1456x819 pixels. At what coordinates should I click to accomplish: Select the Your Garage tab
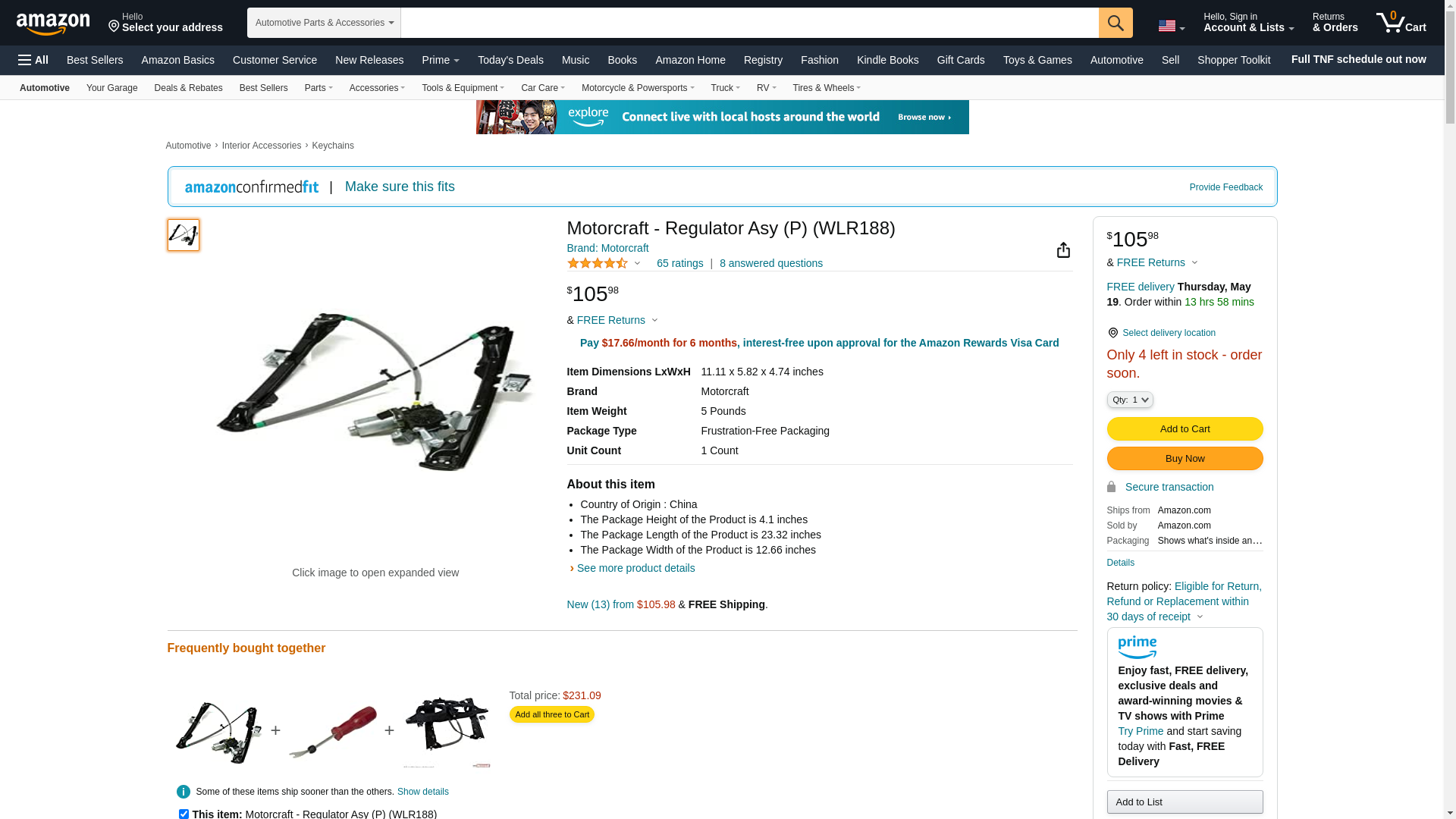click(112, 88)
